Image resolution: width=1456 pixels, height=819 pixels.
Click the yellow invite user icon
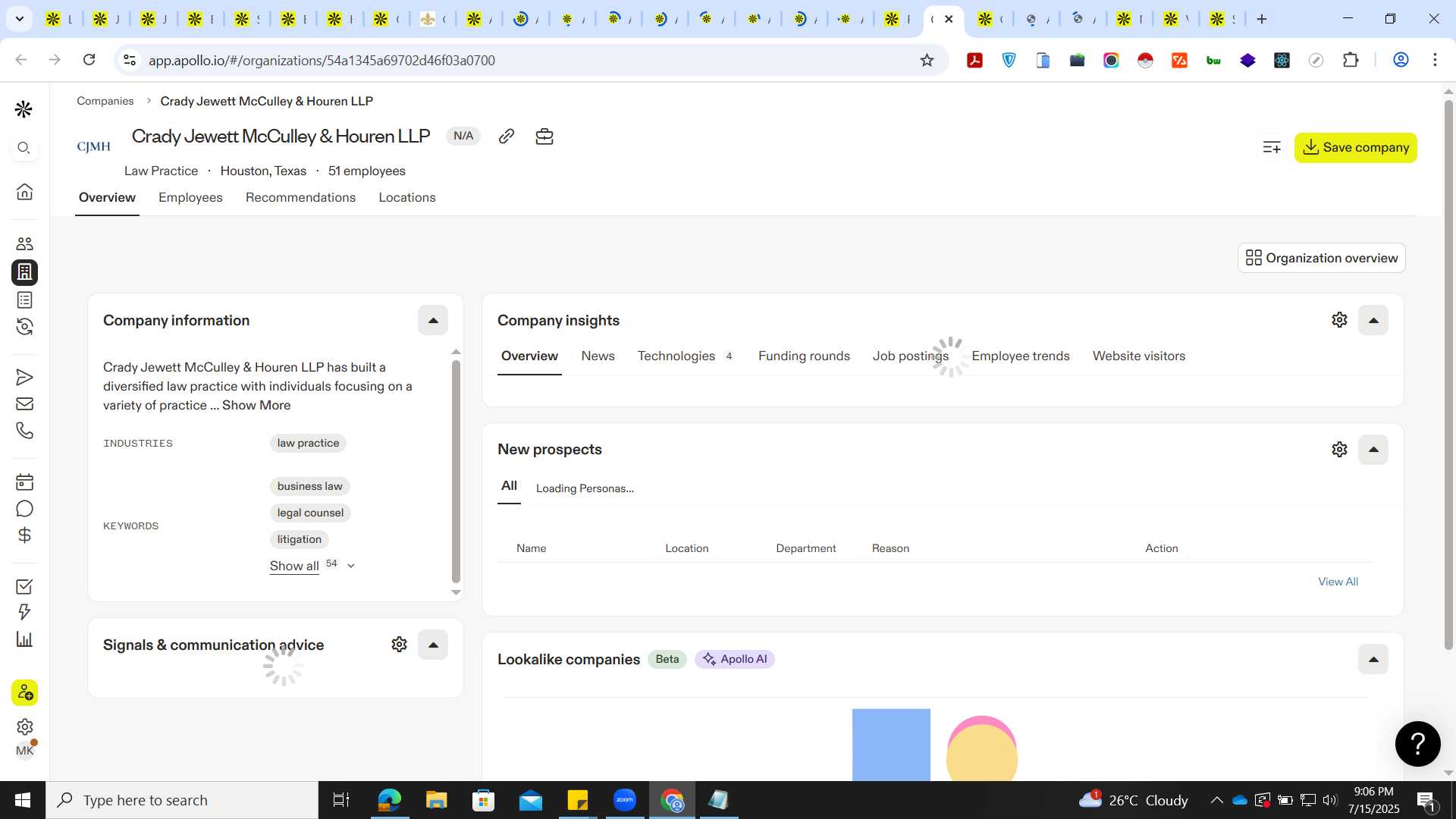point(24,692)
